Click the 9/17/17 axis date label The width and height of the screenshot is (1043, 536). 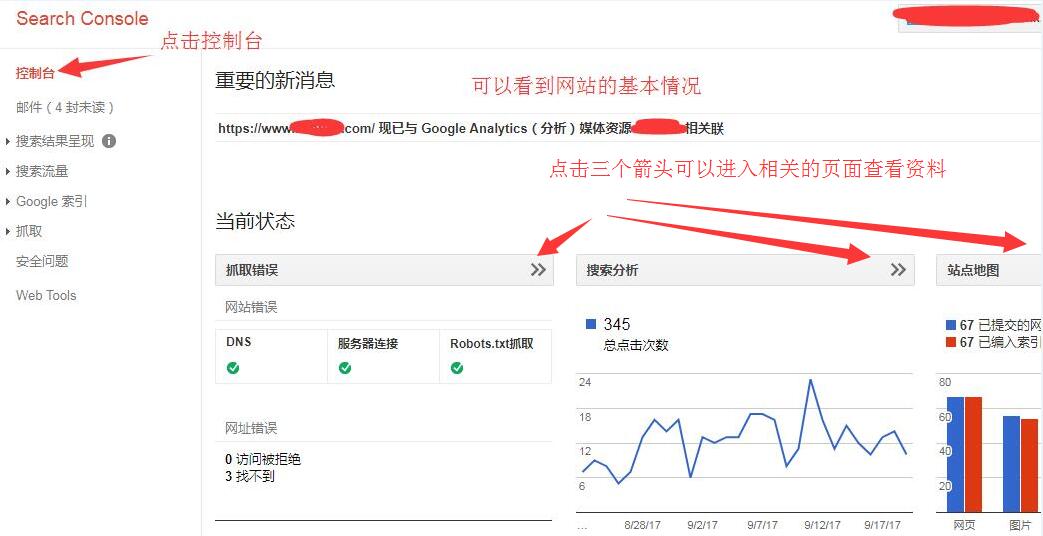(x=883, y=525)
